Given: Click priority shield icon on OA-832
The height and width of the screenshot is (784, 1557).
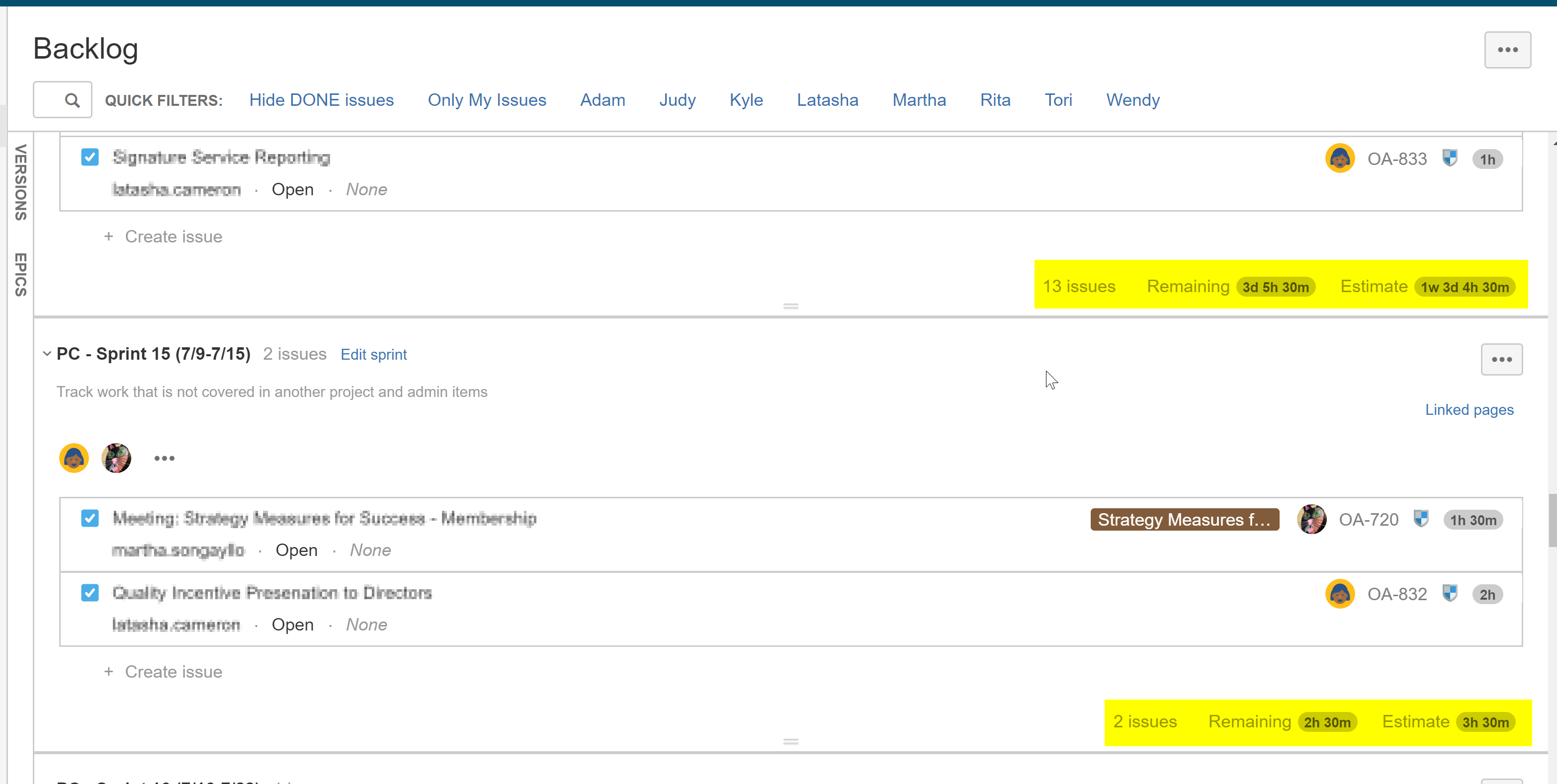Looking at the screenshot, I should [1450, 593].
